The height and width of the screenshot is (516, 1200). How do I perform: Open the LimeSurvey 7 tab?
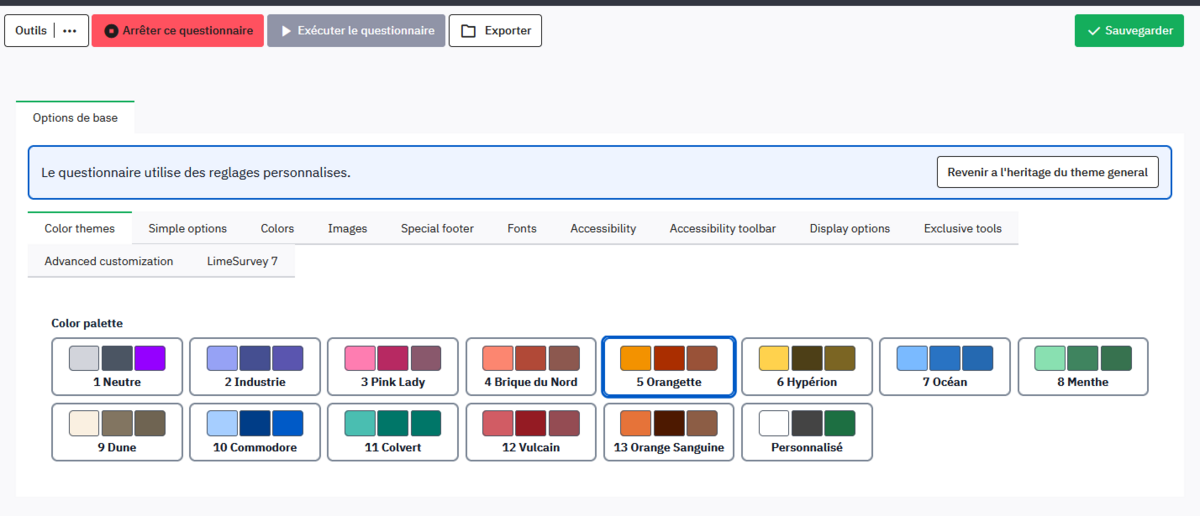coord(242,261)
